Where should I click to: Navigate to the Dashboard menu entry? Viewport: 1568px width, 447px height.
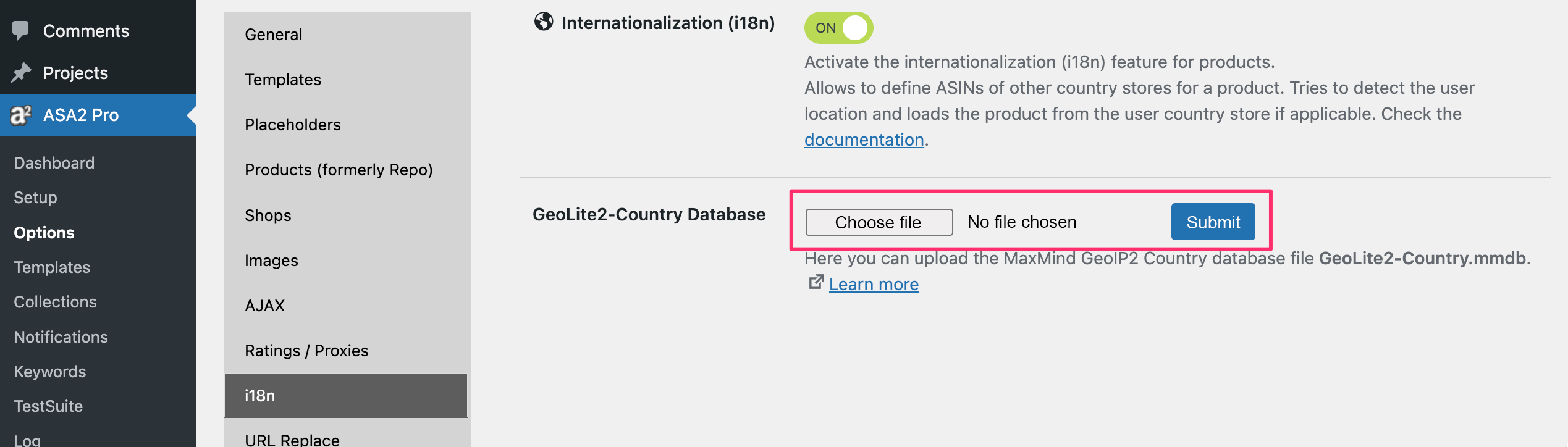[x=54, y=162]
